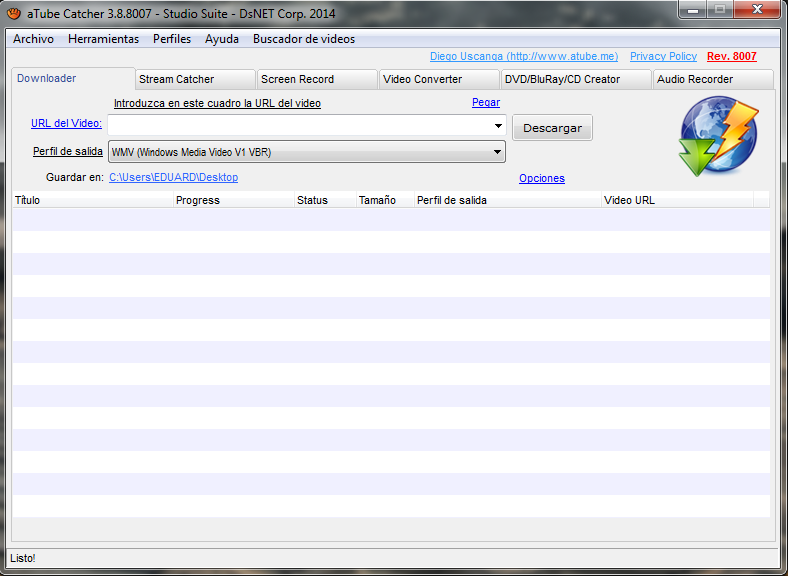
Task: Click the globe download logo
Action: 719,136
